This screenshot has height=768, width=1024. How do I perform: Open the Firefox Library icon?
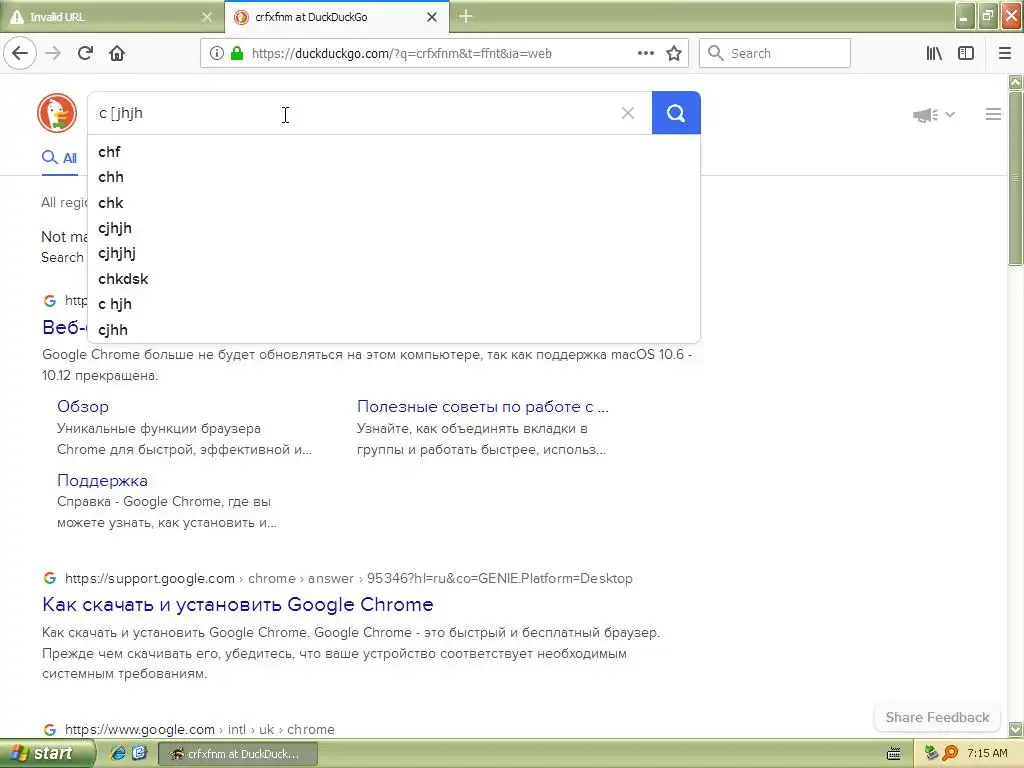[934, 54]
